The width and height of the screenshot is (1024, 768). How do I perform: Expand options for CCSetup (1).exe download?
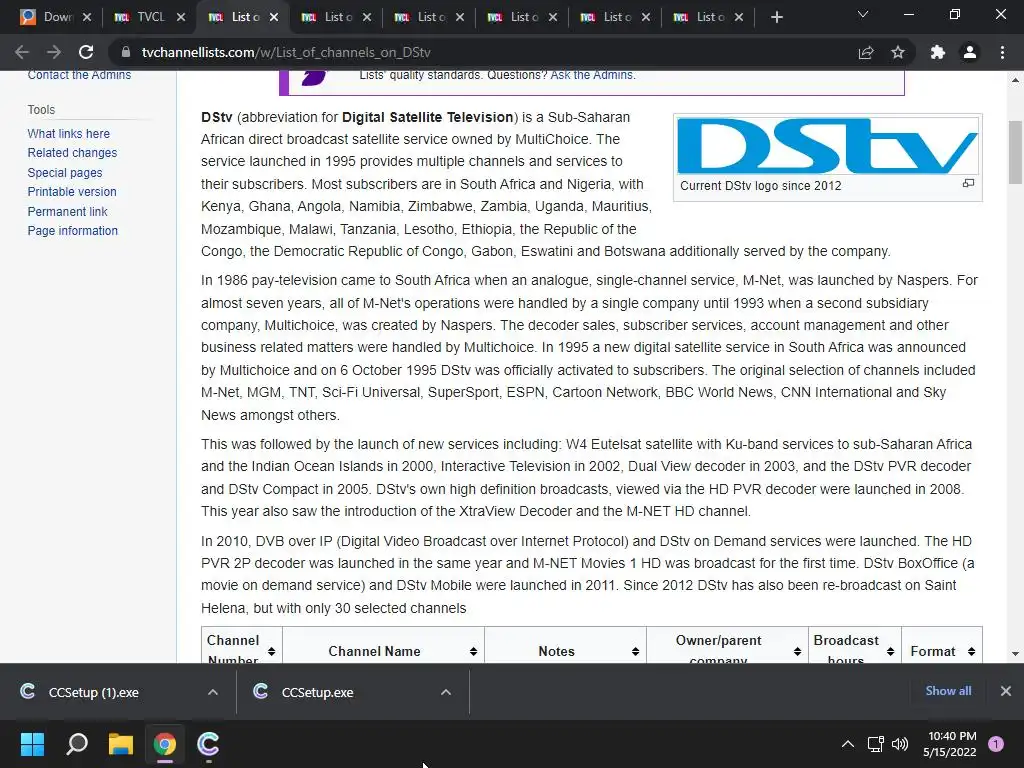213,692
